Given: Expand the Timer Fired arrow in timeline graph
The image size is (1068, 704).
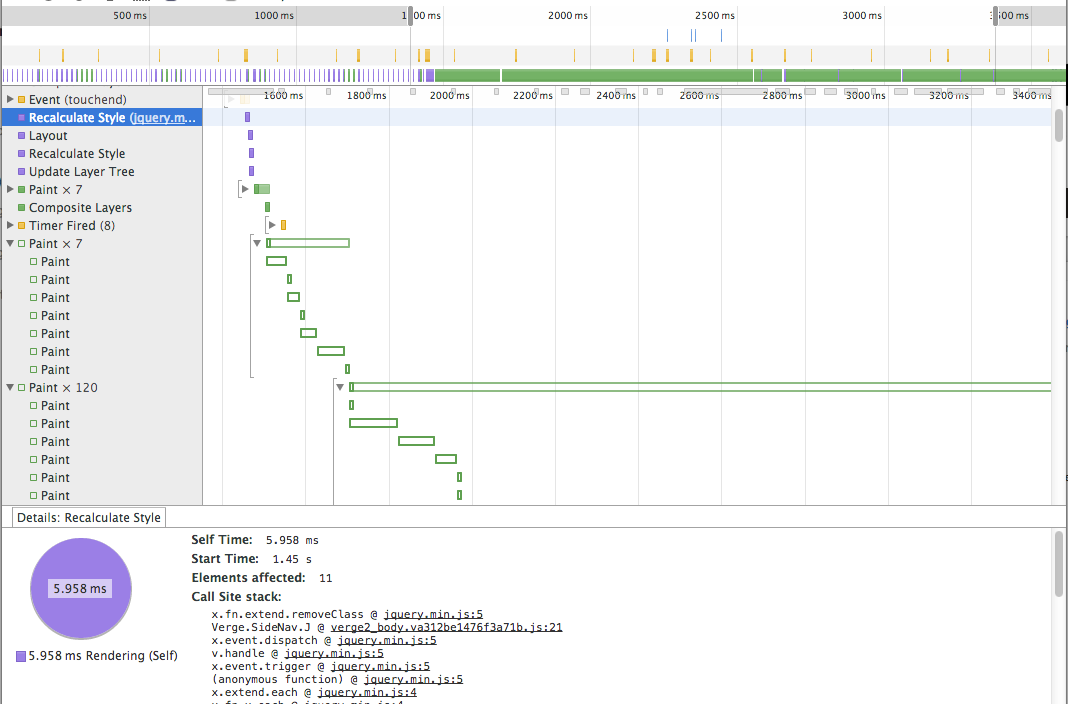Looking at the screenshot, I should (272, 225).
